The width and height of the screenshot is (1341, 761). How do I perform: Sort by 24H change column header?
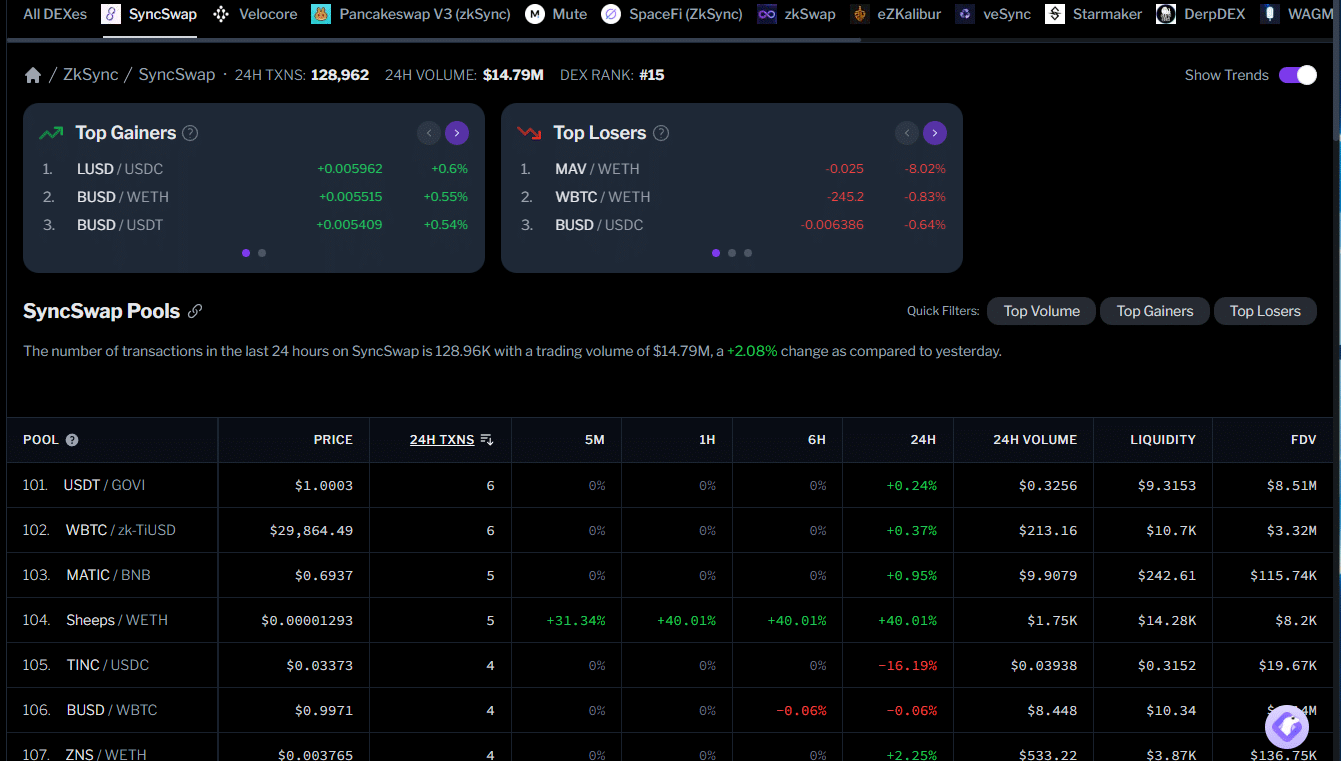tap(924, 440)
